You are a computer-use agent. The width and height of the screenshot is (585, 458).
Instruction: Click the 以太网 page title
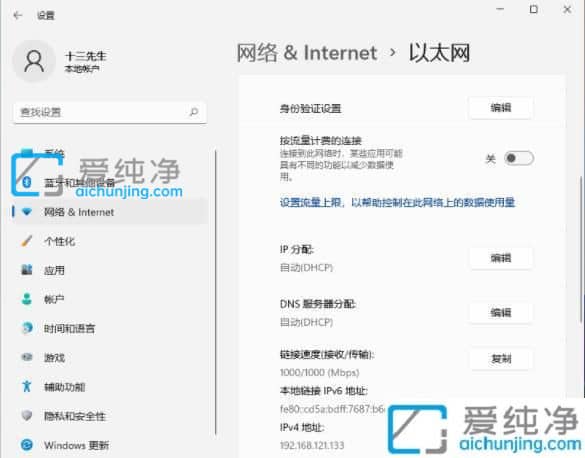click(x=439, y=53)
